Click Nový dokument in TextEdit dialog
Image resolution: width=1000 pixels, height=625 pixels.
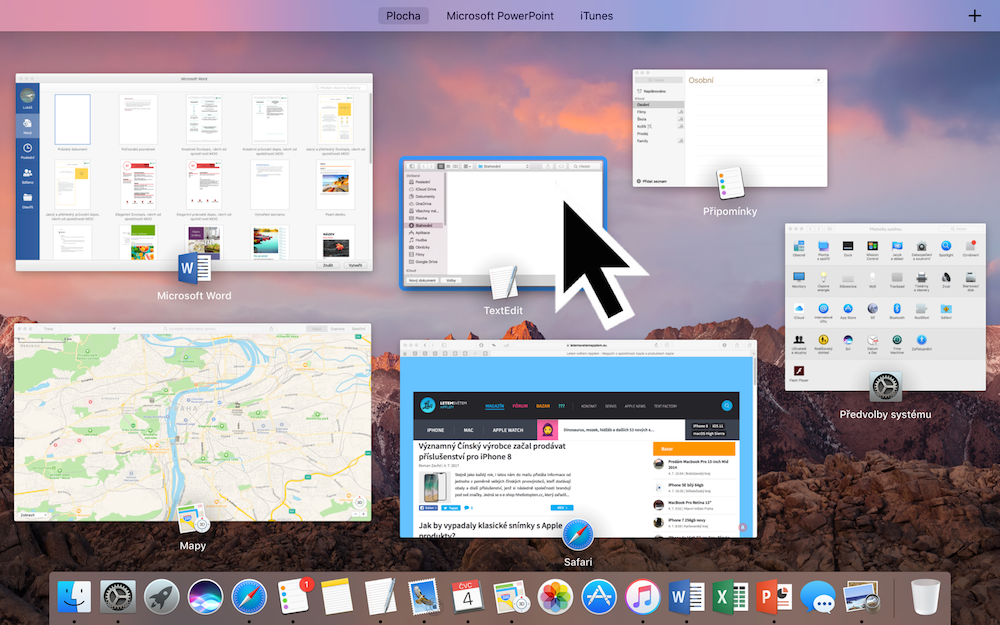422,280
